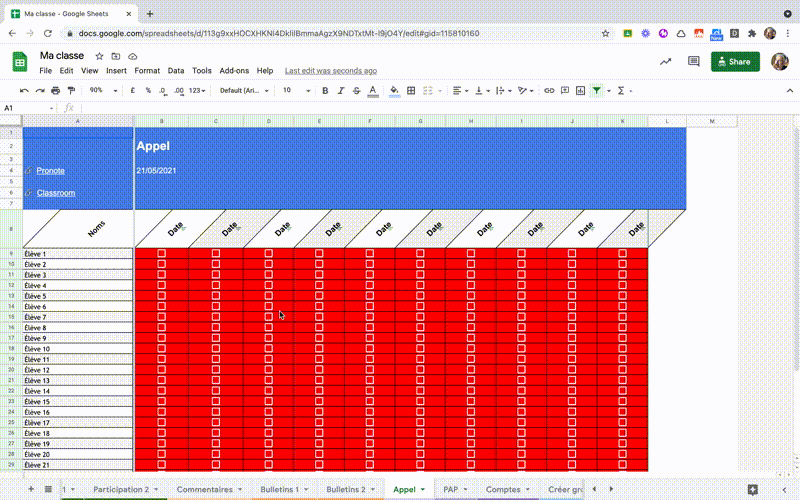This screenshot has height=500, width=800.
Task: Click the green Share button
Action: [x=735, y=62]
